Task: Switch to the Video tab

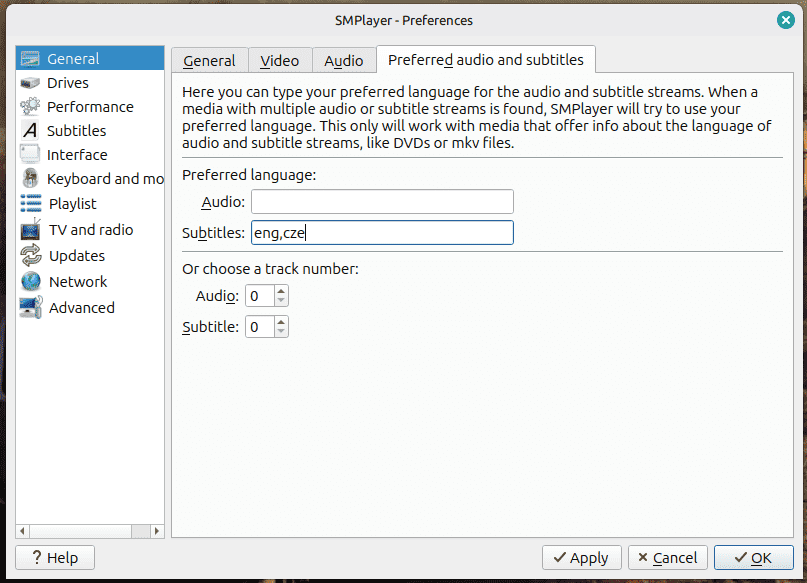Action: click(x=280, y=61)
